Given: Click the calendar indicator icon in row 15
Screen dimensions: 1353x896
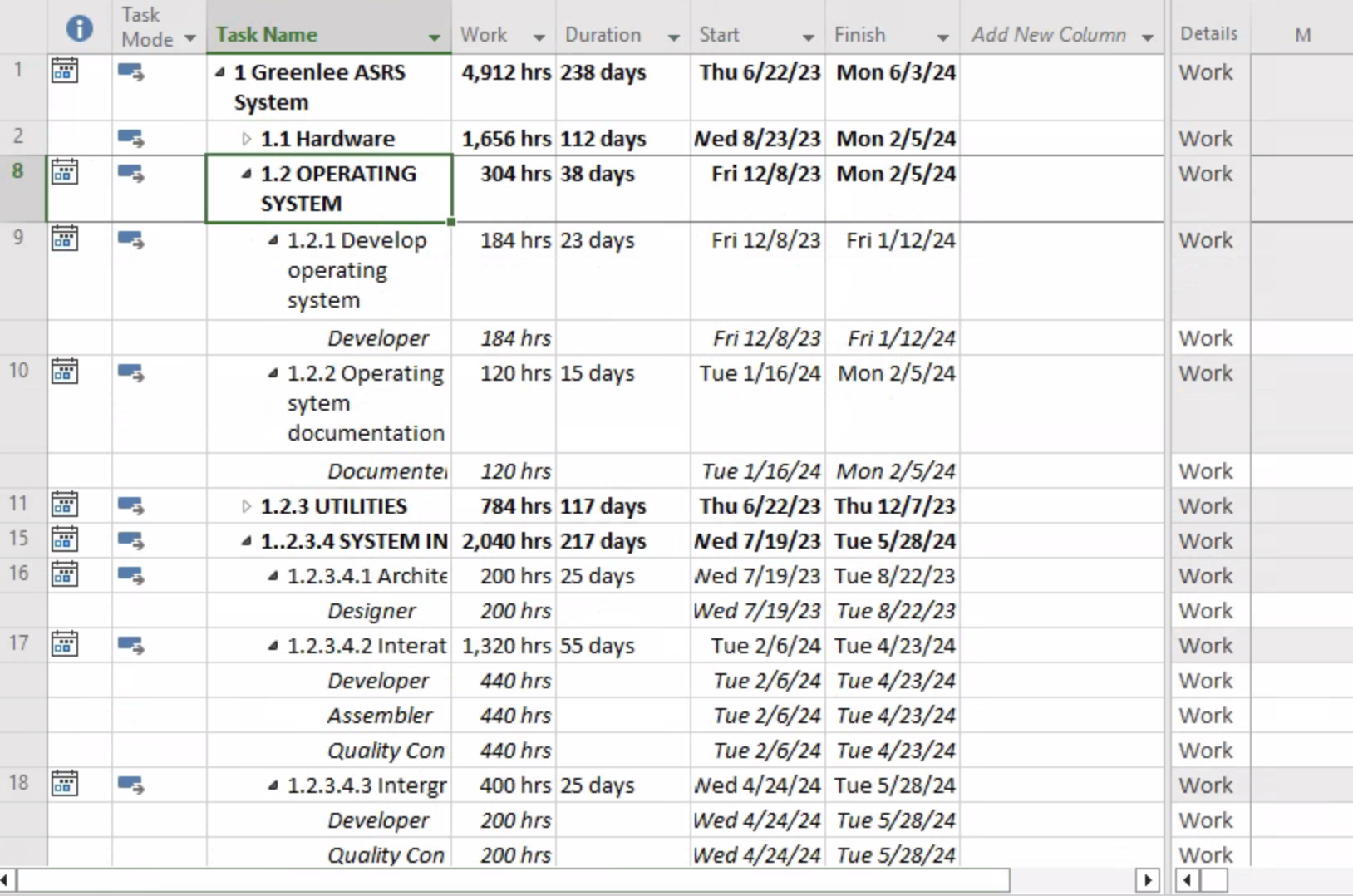Looking at the screenshot, I should [65, 539].
